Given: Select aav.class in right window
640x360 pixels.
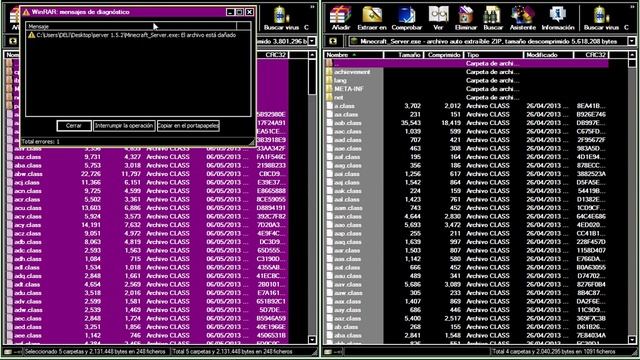Looking at the screenshot, I should pos(347,284).
